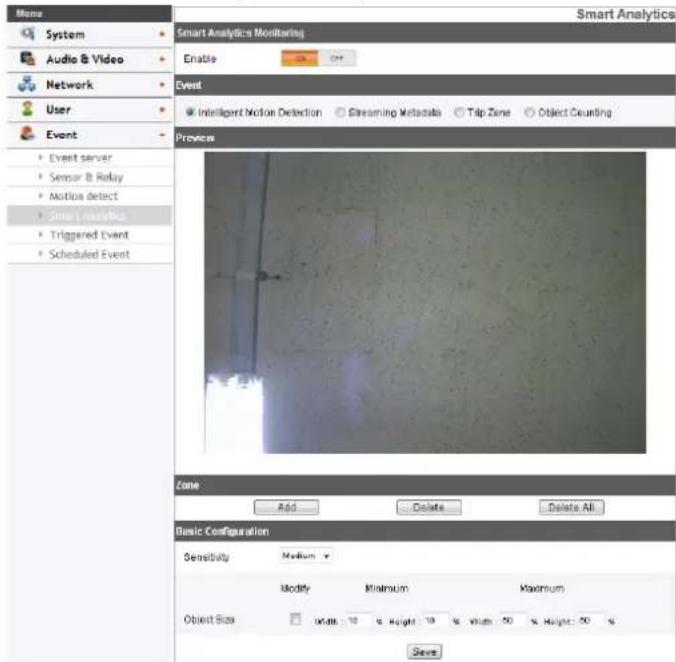Select Object Counting radio button
This screenshot has width=676, height=662.
[530, 112]
